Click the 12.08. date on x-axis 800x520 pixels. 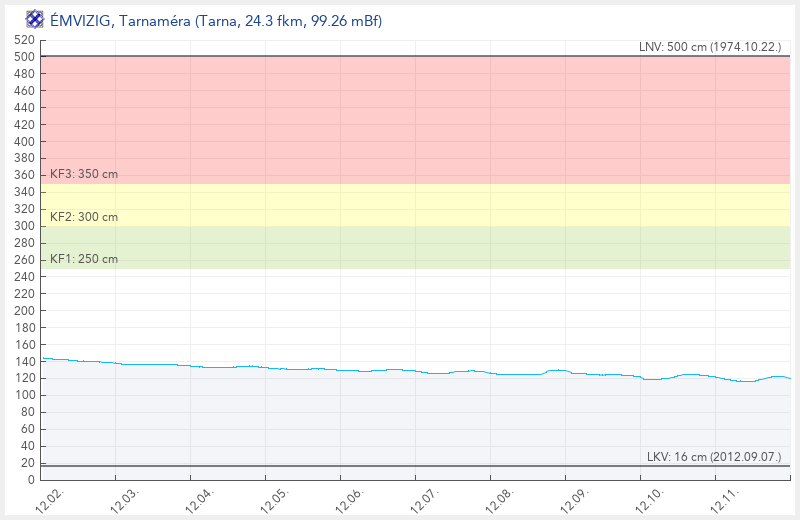(x=499, y=499)
